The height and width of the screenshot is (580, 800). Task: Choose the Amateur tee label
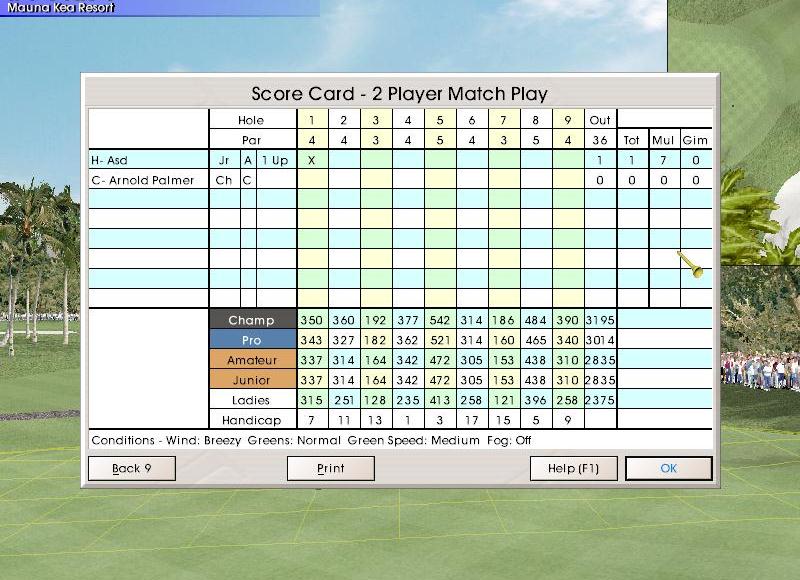pos(252,360)
